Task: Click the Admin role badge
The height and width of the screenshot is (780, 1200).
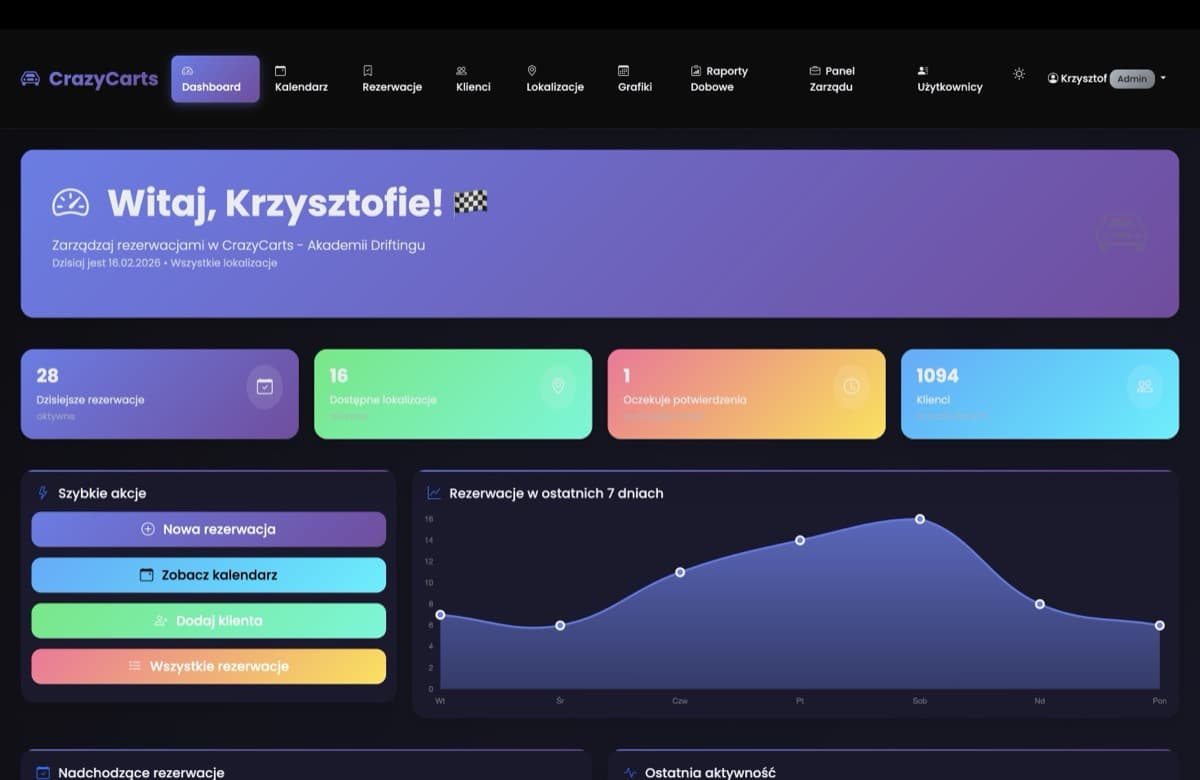Action: coord(1131,79)
